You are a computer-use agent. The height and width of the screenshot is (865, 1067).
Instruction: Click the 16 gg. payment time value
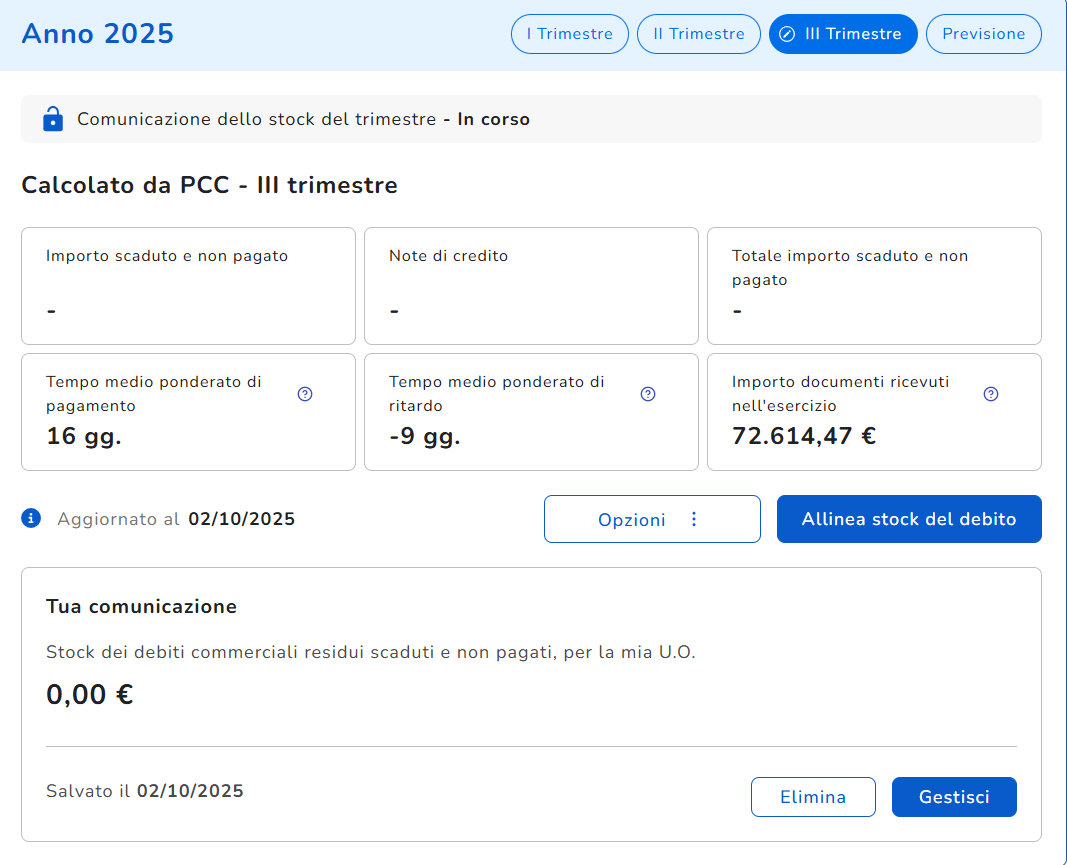coord(84,436)
